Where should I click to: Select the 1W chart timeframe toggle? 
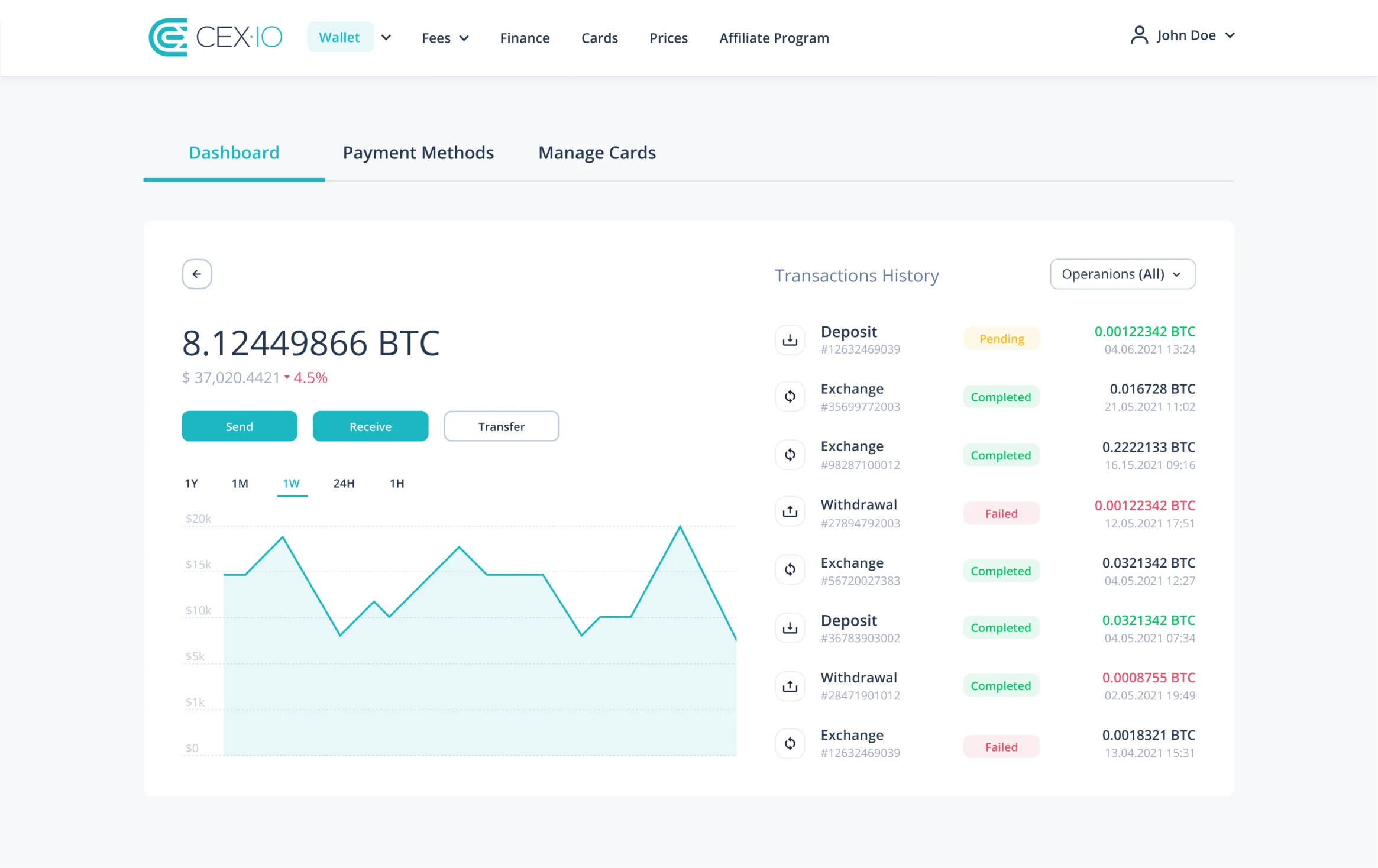(292, 483)
